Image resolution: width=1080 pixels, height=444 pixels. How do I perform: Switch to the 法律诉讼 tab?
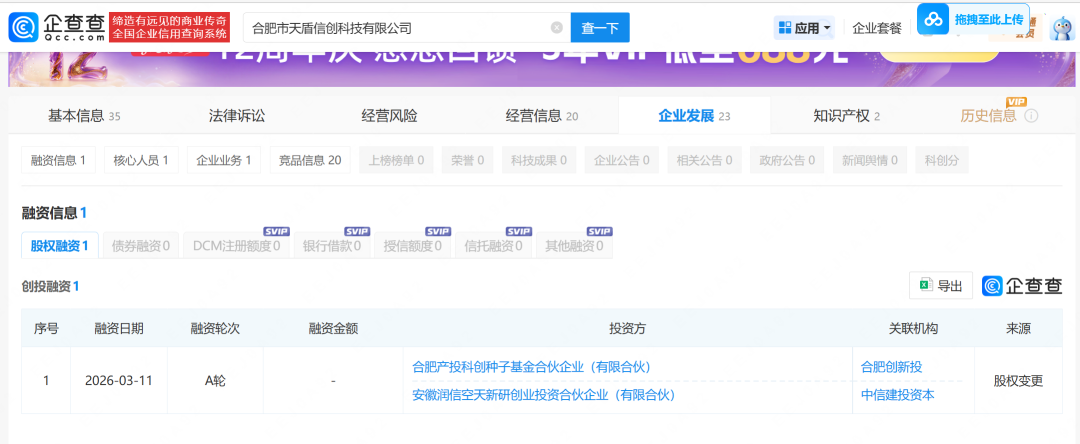pos(236,116)
